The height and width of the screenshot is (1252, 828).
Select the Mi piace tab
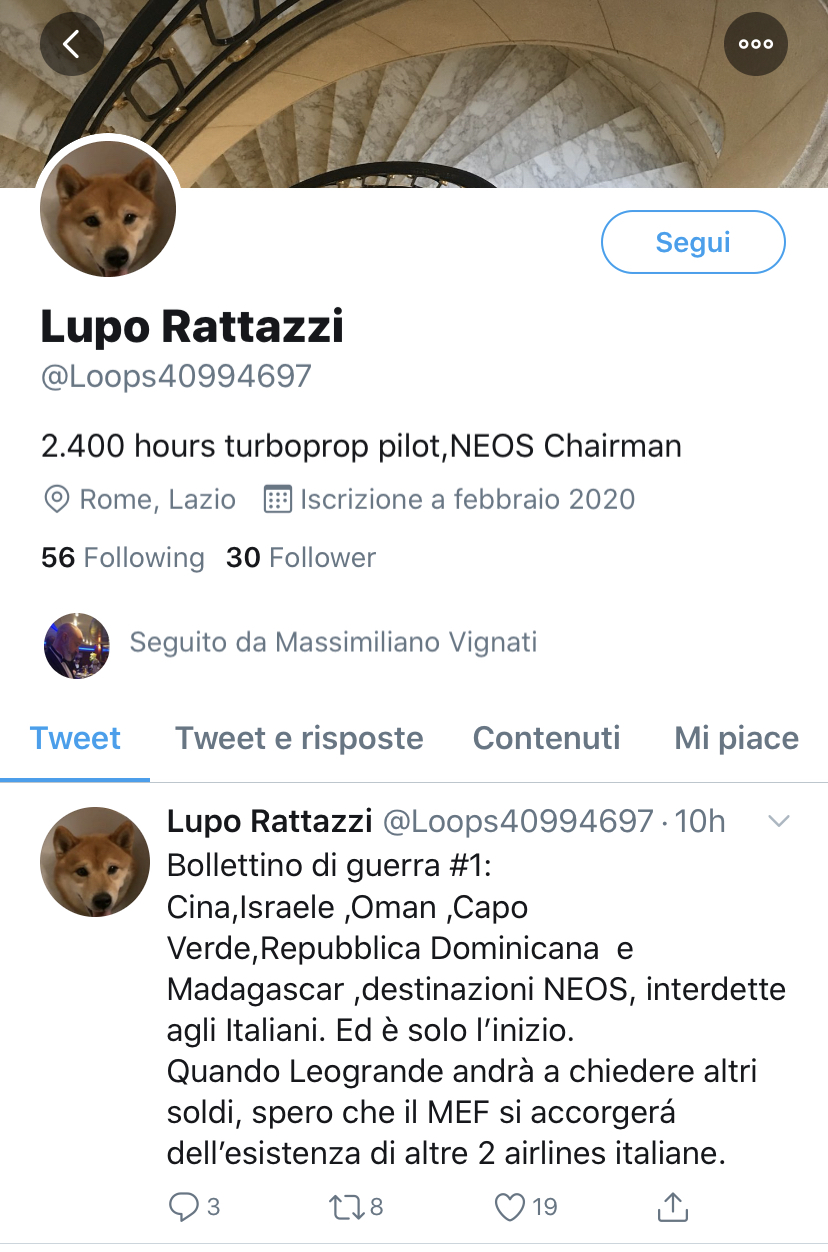click(736, 739)
